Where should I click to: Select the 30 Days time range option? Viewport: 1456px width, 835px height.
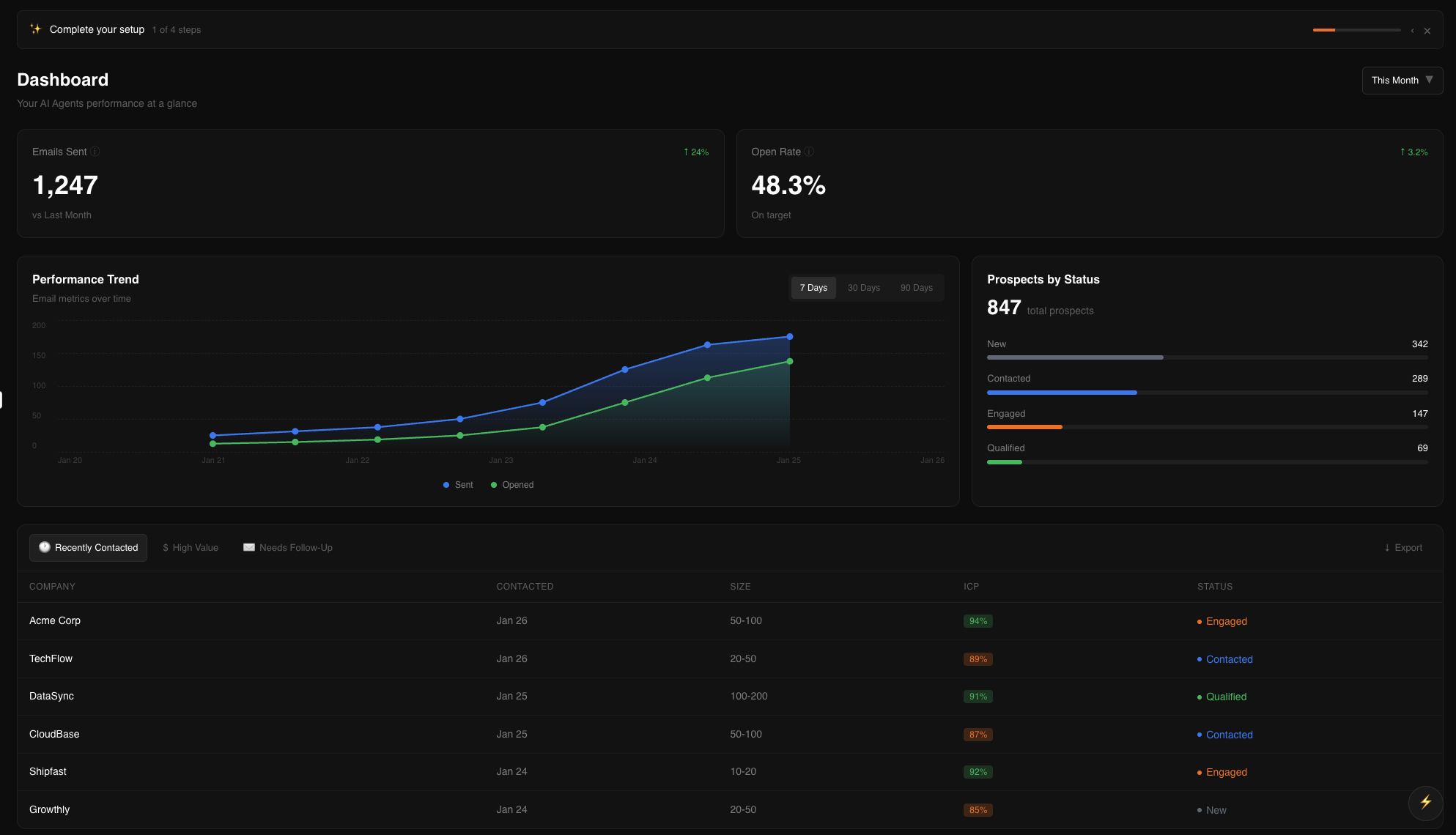click(x=863, y=287)
